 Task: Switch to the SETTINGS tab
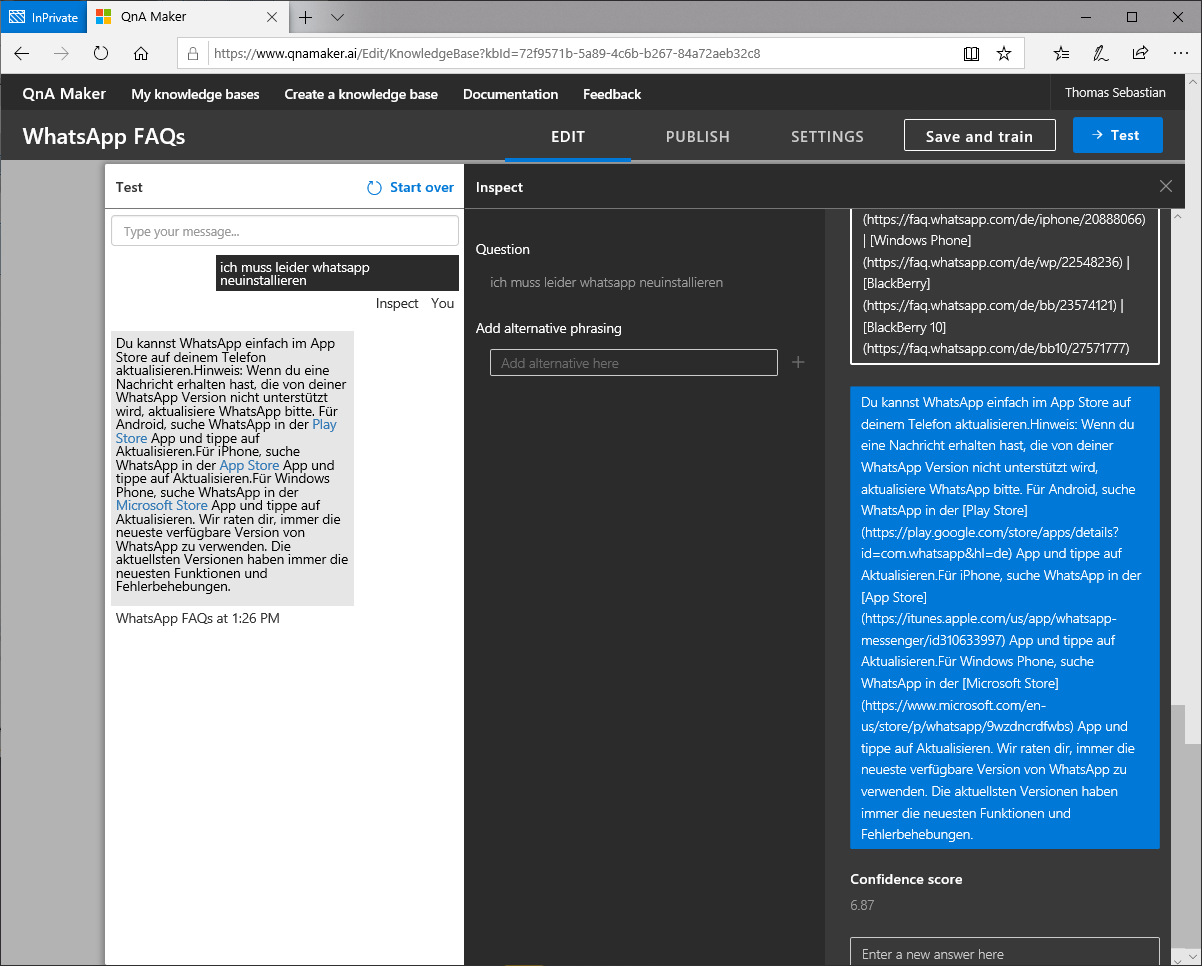[827, 137]
